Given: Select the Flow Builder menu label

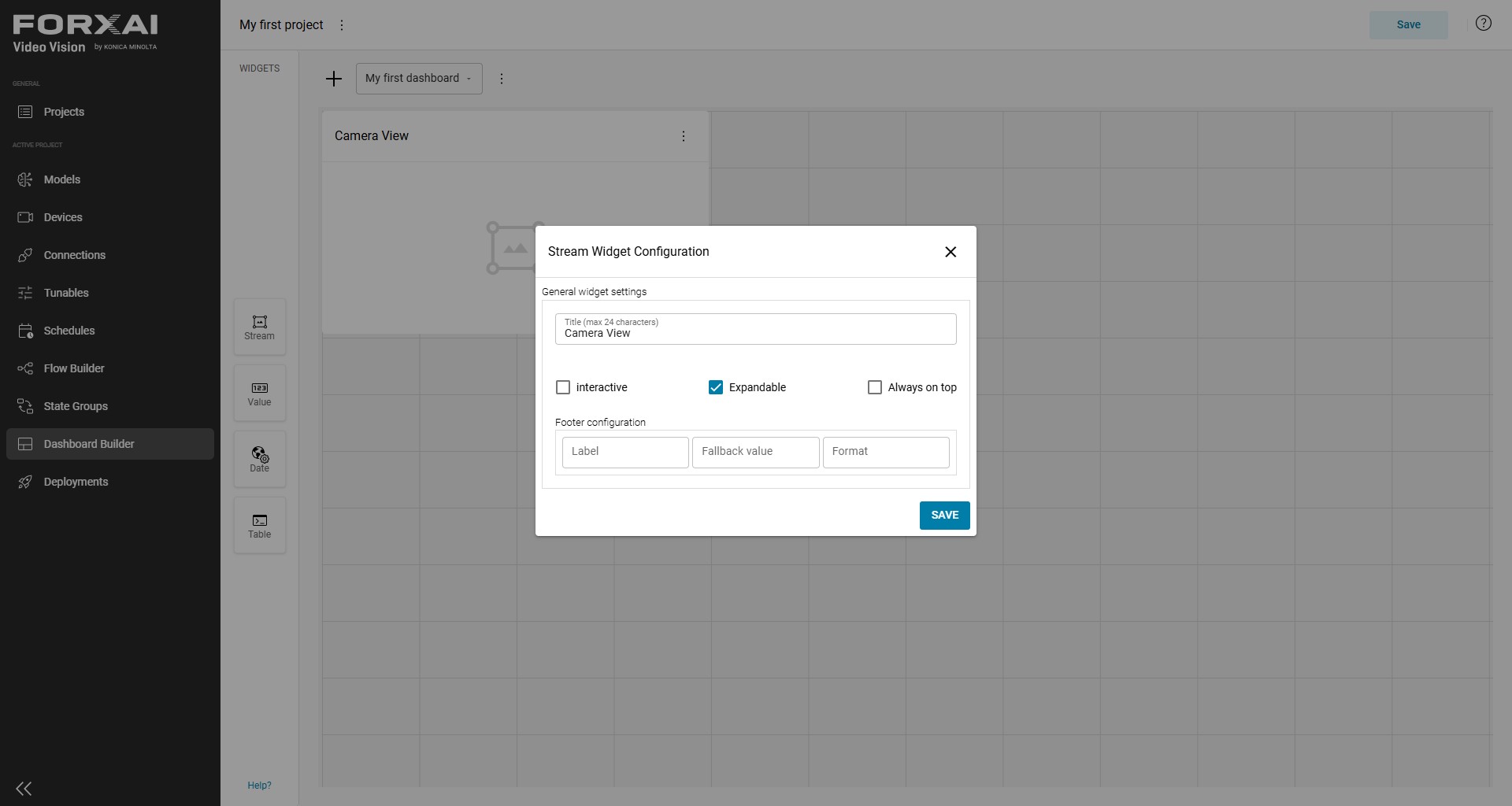Looking at the screenshot, I should coord(74,368).
